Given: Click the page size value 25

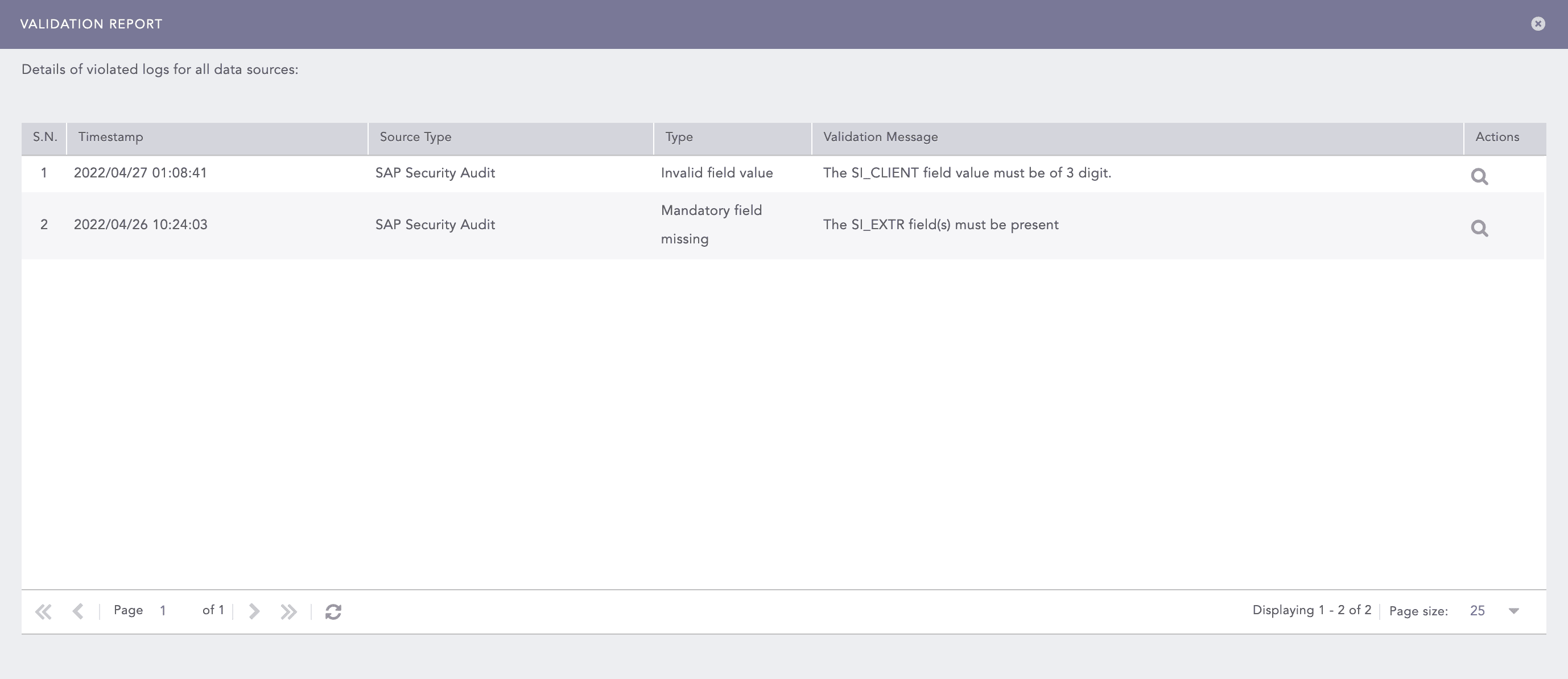Looking at the screenshot, I should coord(1478,611).
